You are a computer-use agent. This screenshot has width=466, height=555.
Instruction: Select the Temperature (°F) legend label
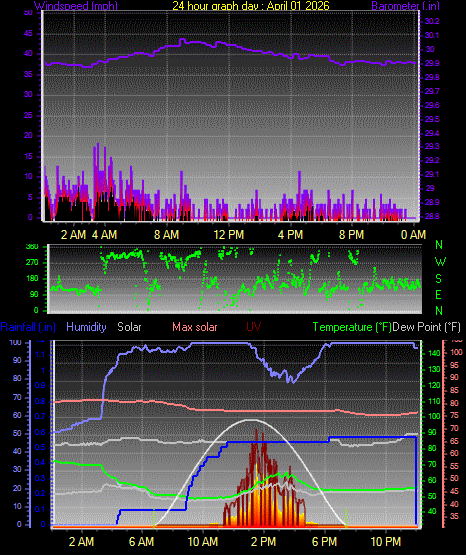(352, 327)
